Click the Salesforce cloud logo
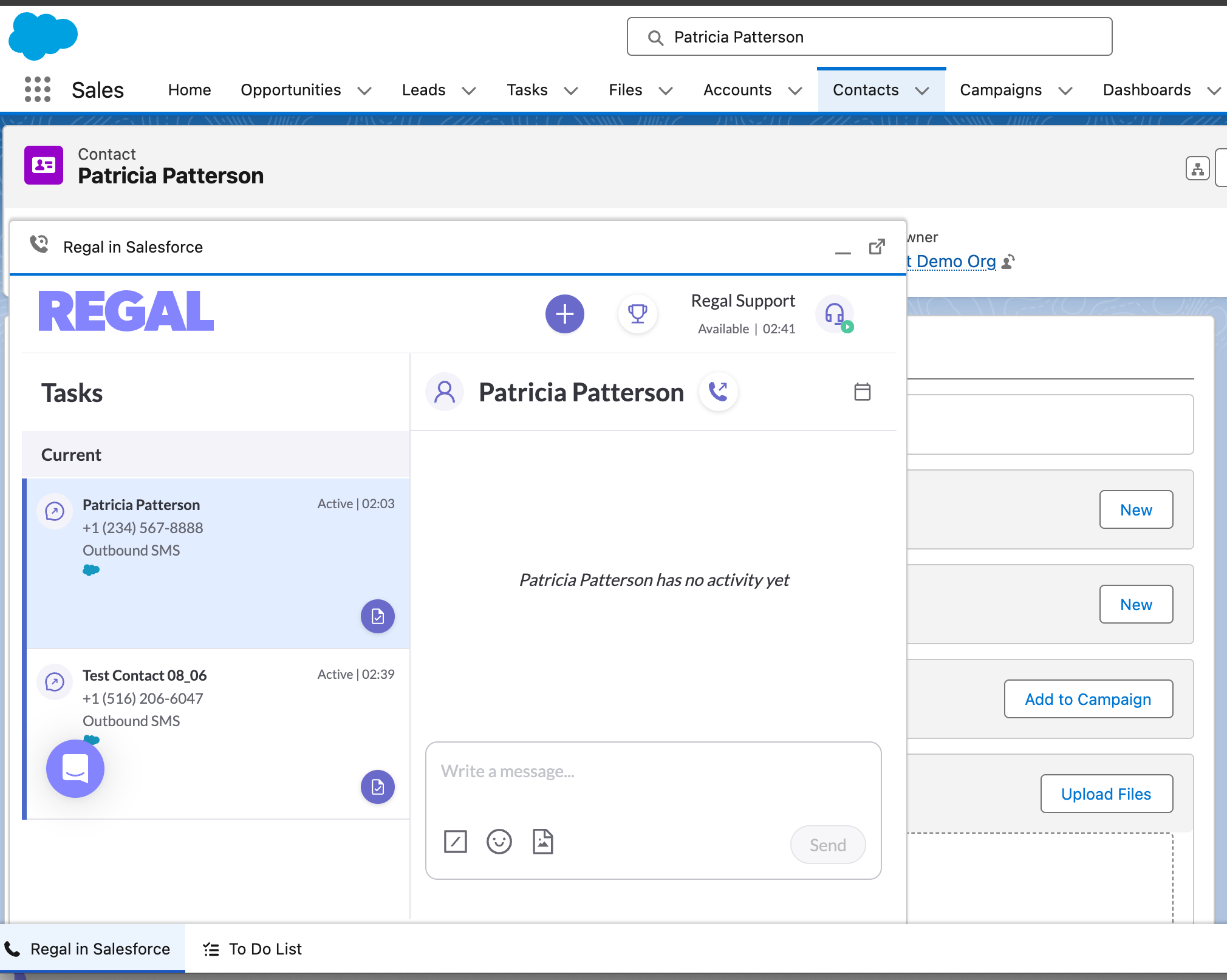The width and height of the screenshot is (1227, 980). 43,36
